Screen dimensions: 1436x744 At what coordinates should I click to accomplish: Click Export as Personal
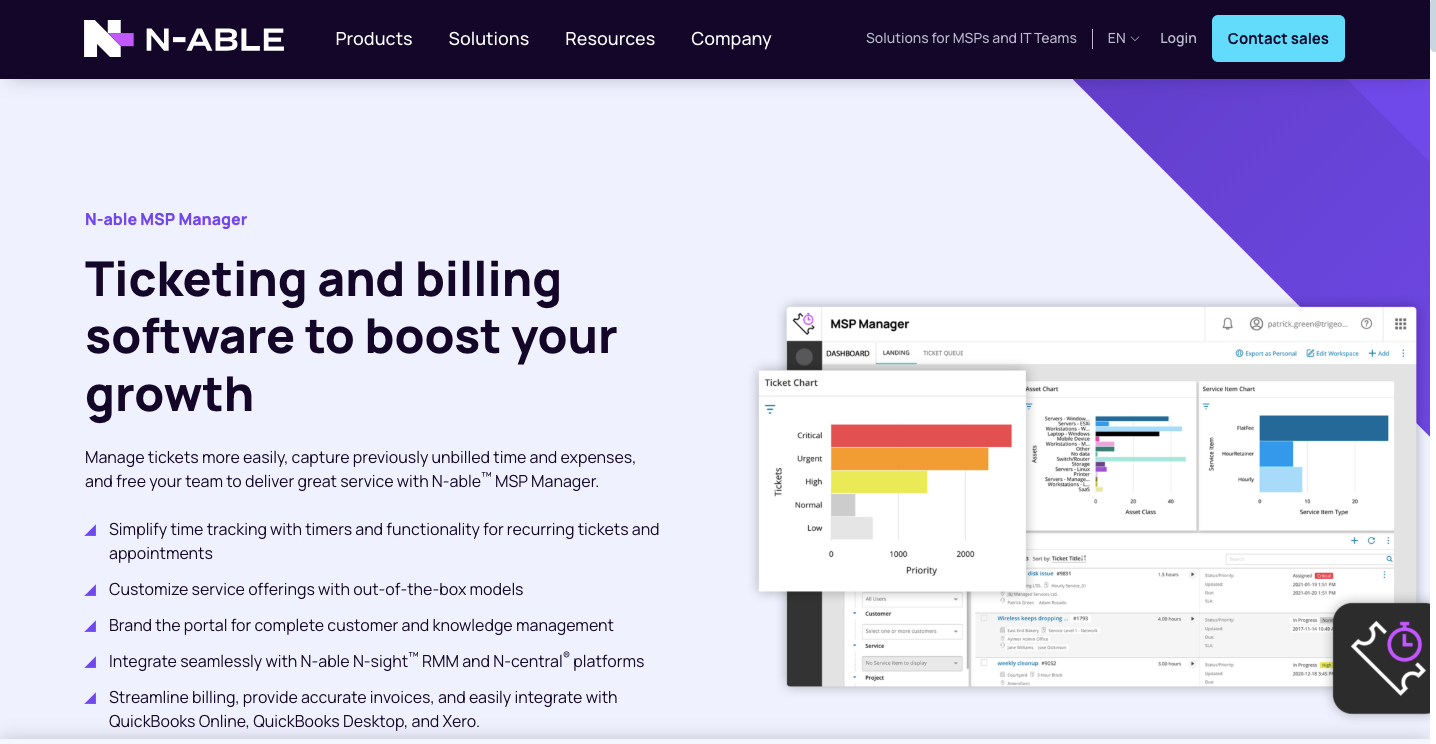[x=1266, y=353]
